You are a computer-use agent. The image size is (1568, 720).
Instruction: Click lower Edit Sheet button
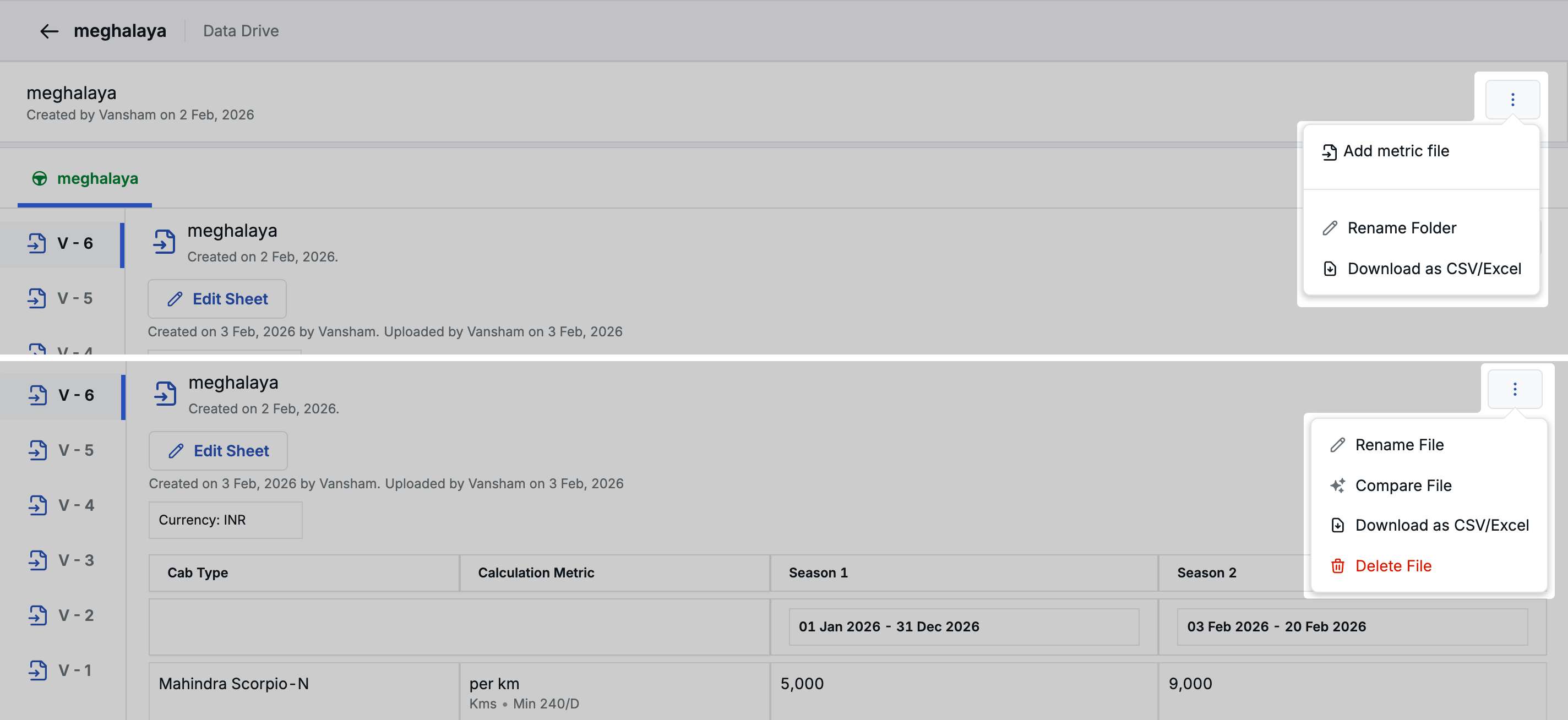coord(218,451)
